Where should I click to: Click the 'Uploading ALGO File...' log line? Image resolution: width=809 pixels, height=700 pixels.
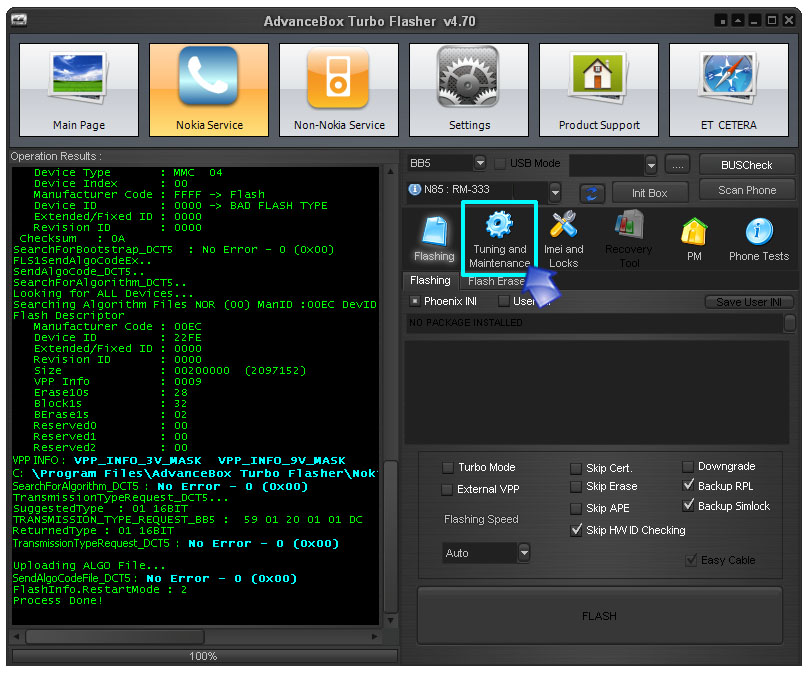point(89,565)
